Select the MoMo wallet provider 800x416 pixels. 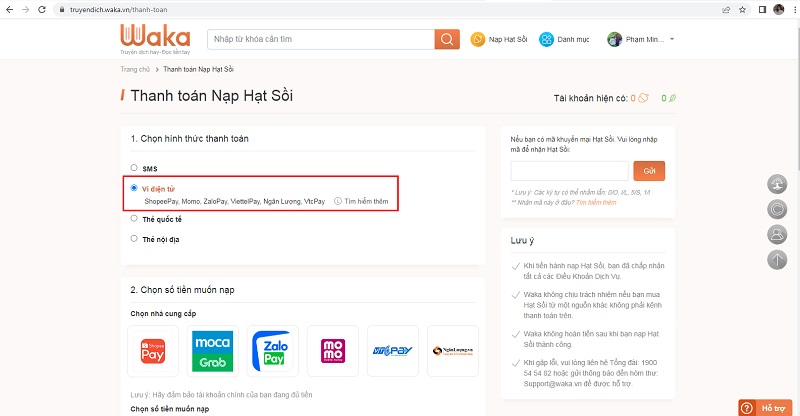[332, 350]
